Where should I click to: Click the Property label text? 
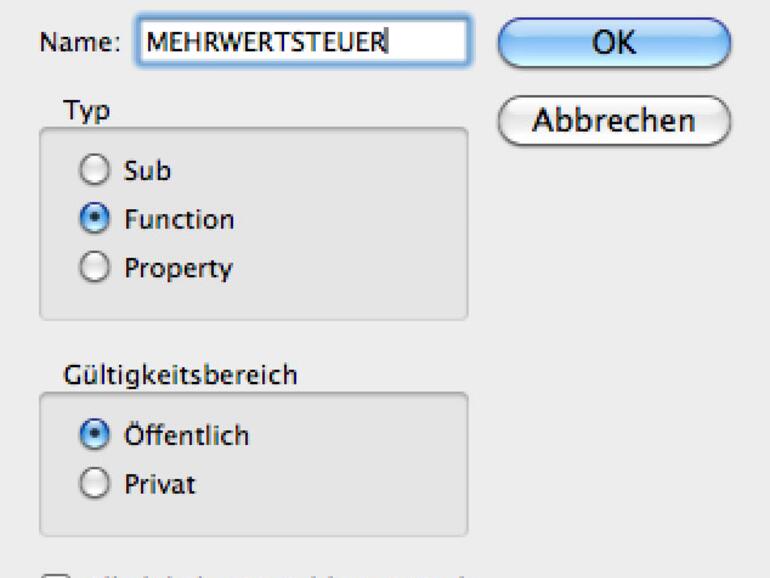click(x=178, y=268)
